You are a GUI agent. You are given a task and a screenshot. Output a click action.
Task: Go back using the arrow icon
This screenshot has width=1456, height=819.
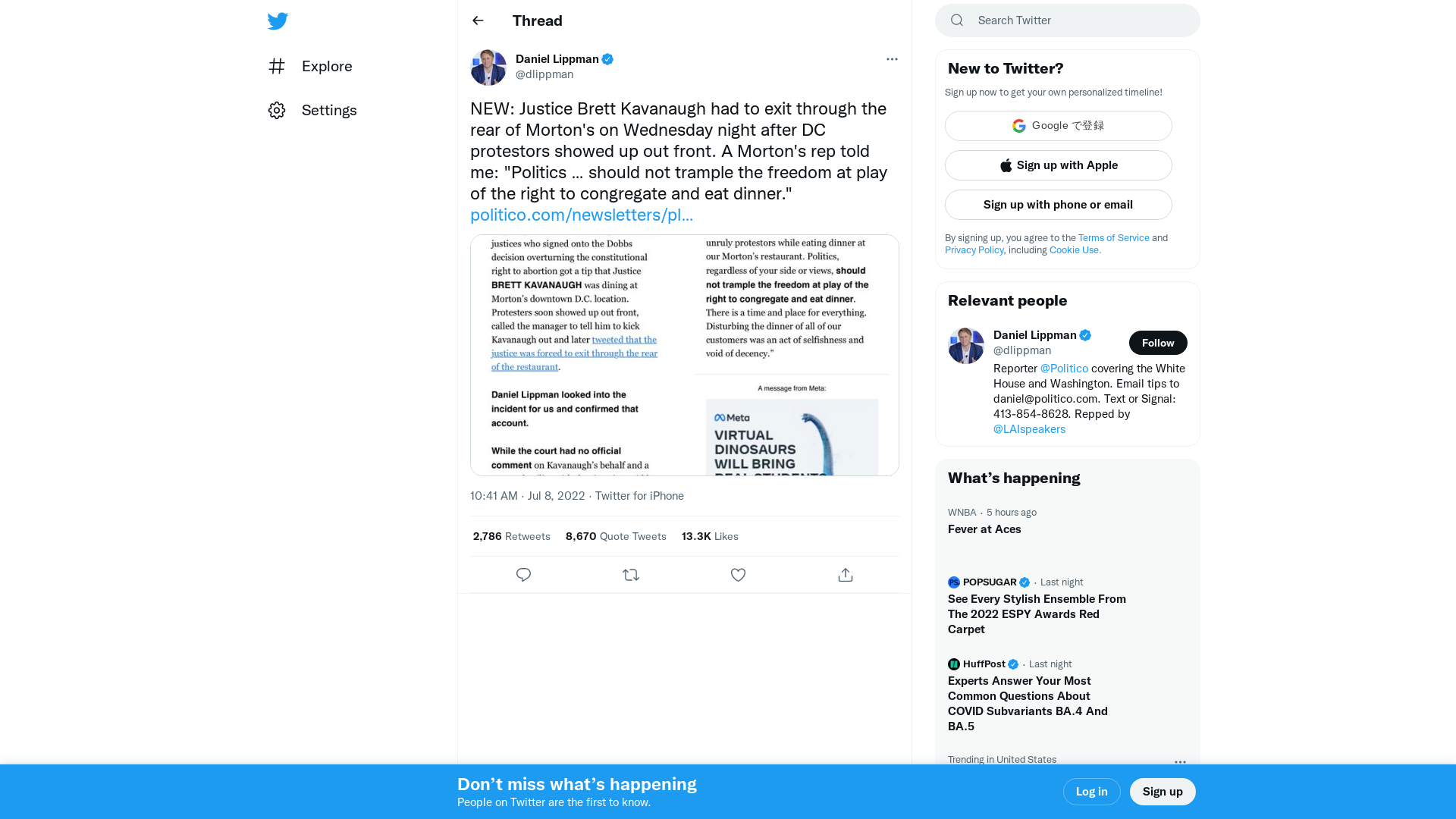478,20
